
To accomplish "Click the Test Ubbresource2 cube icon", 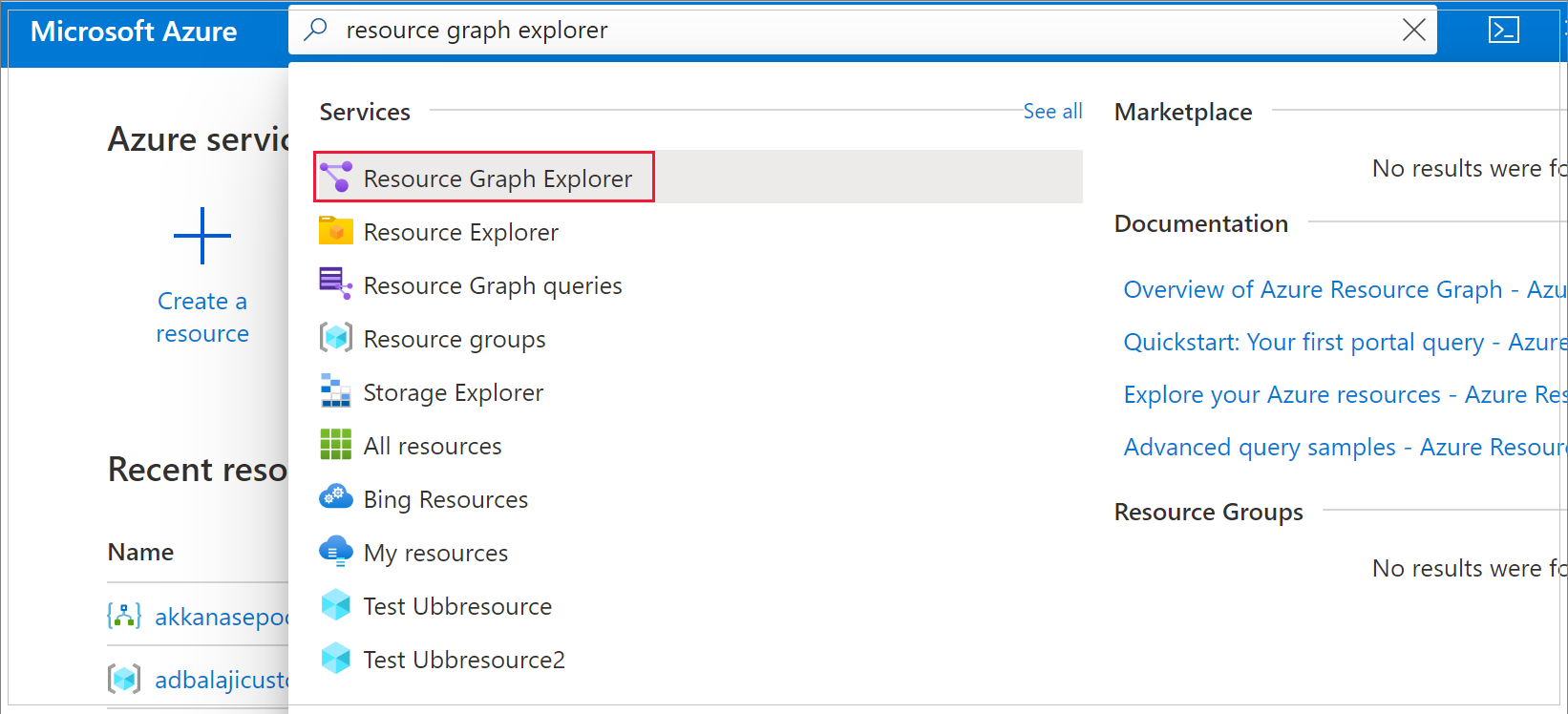I will (335, 659).
